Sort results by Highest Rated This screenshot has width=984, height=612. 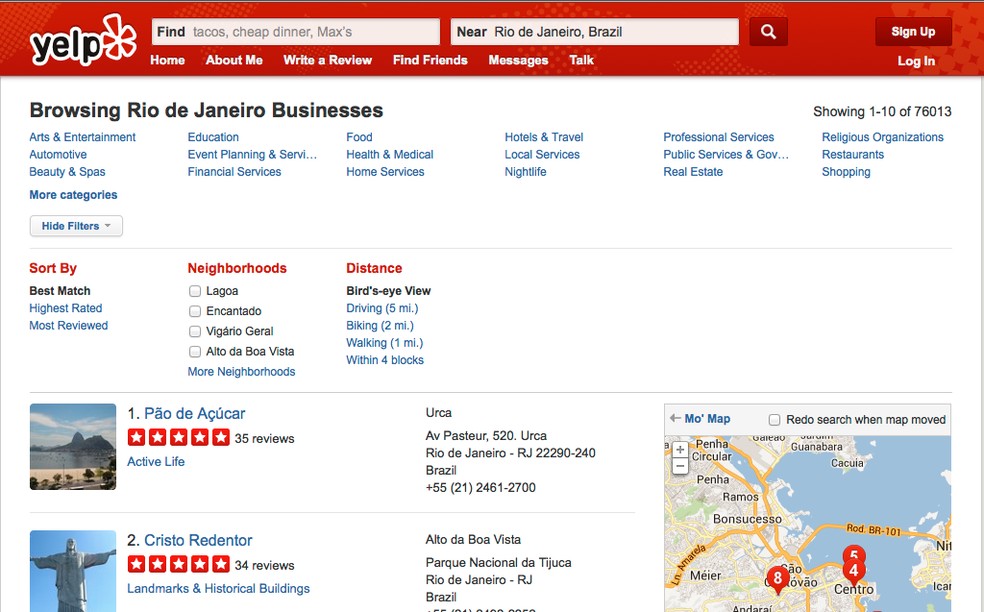(x=65, y=308)
